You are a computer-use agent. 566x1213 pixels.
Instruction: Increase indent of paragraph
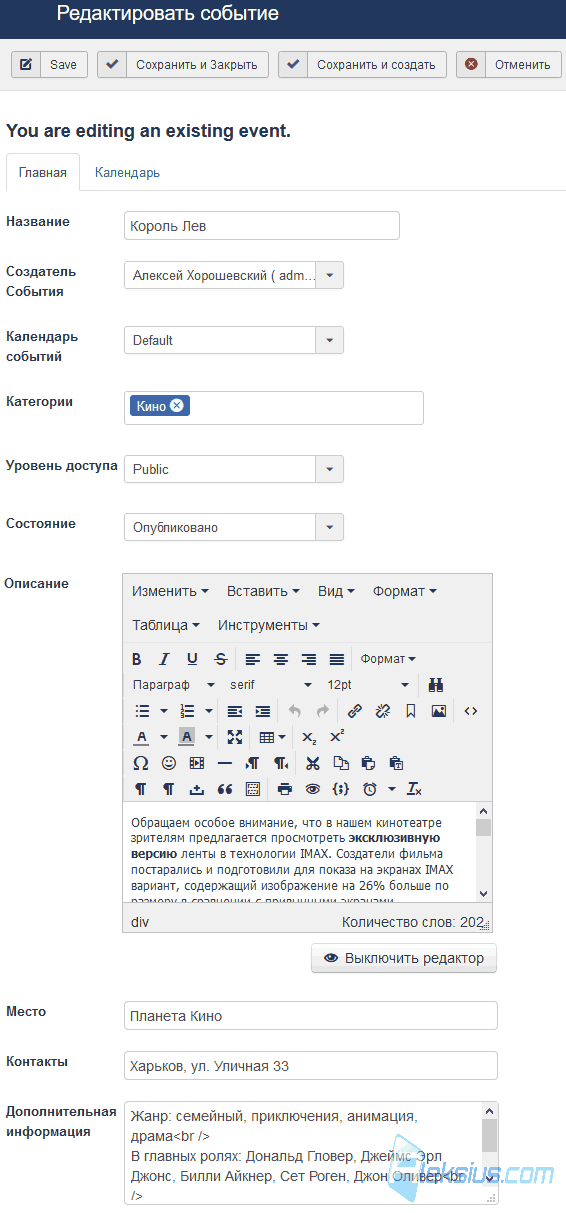tap(262, 711)
